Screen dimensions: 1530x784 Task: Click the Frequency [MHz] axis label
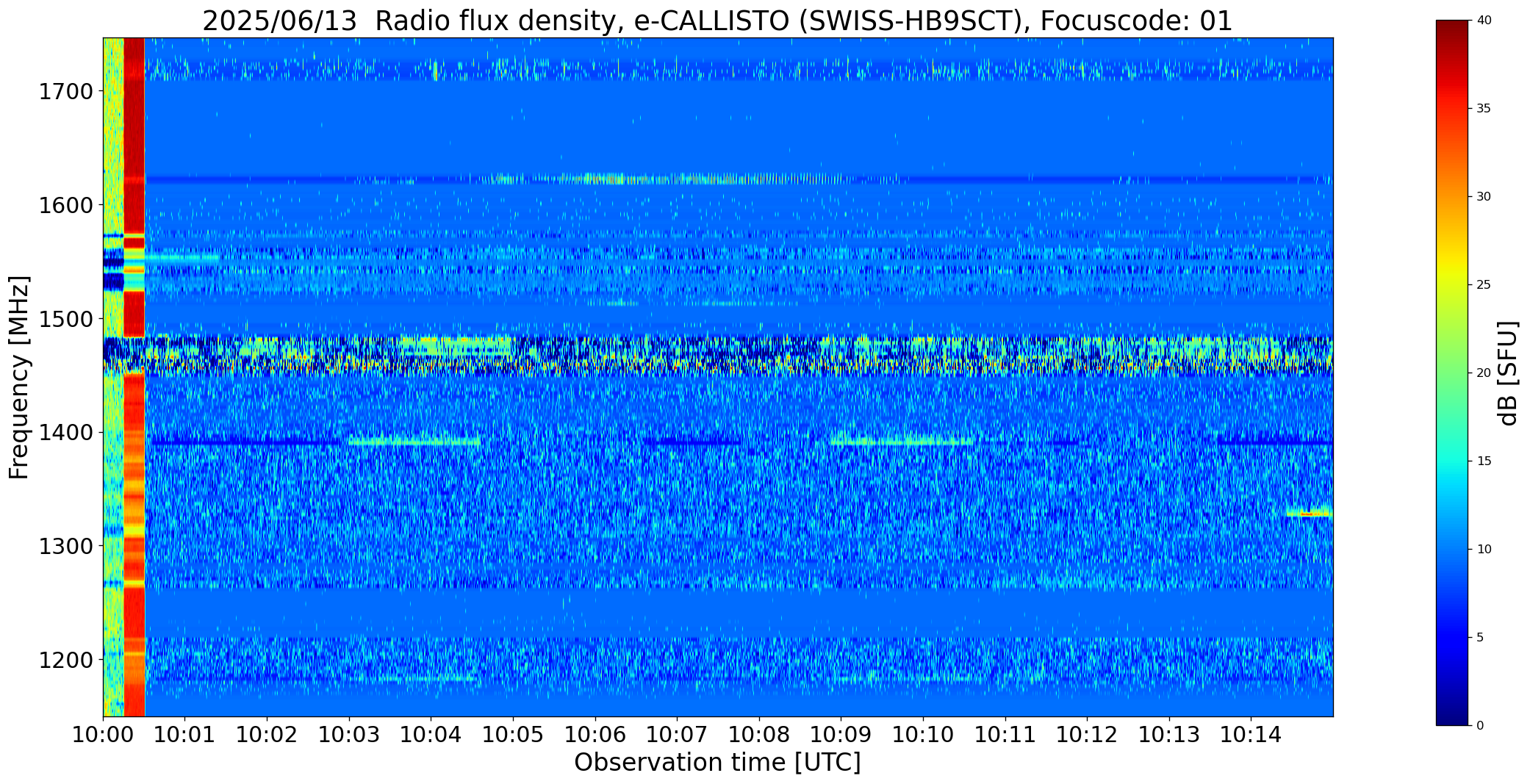(x=19, y=377)
